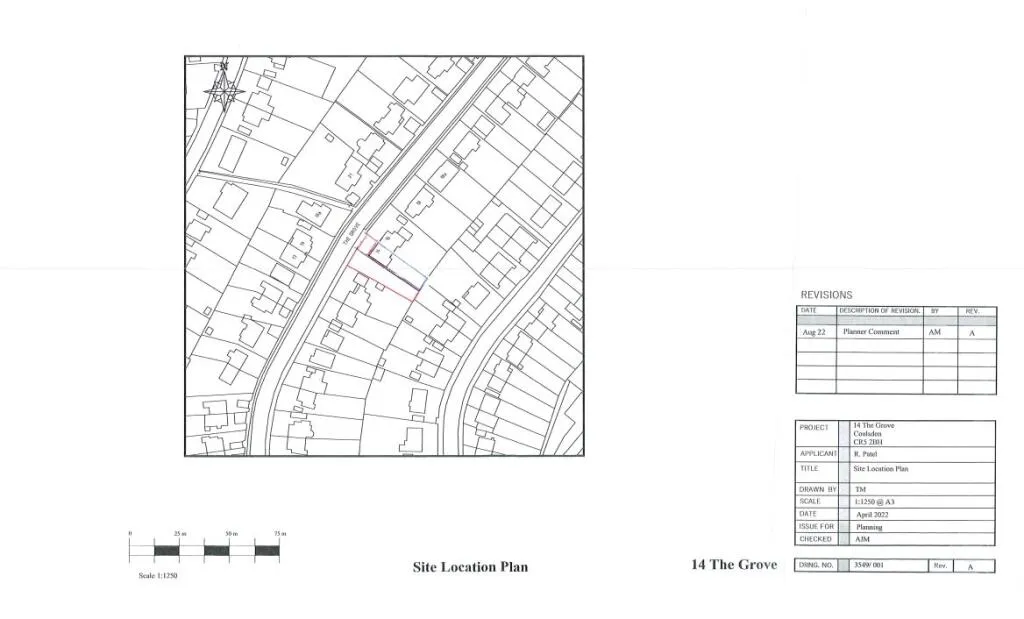1024x619 pixels.
Task: Click the 'Coulsdon' address line
Action: pyautogui.click(x=867, y=434)
